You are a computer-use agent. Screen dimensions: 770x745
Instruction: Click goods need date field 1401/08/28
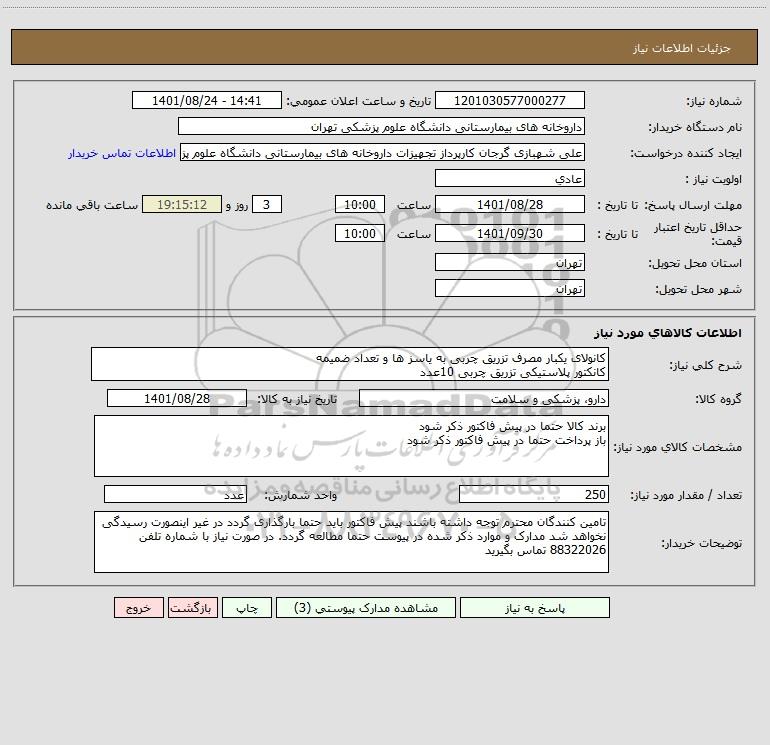(177, 398)
